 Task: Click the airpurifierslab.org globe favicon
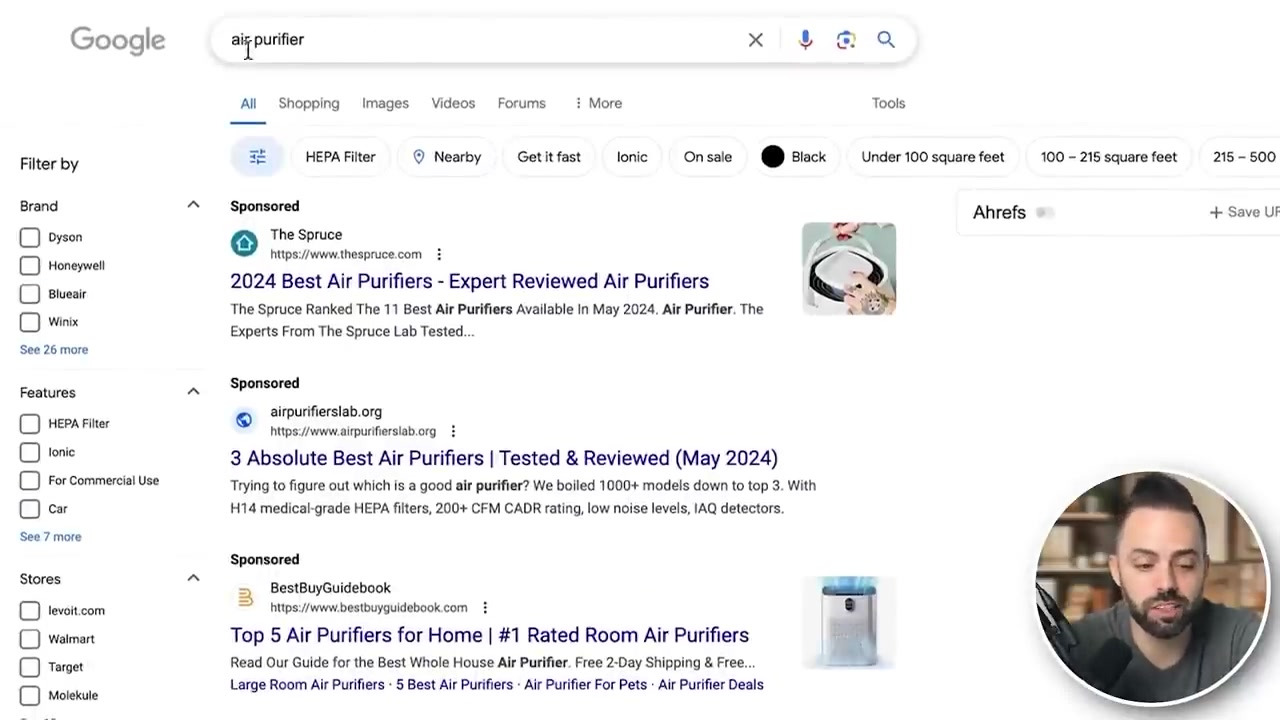point(244,420)
